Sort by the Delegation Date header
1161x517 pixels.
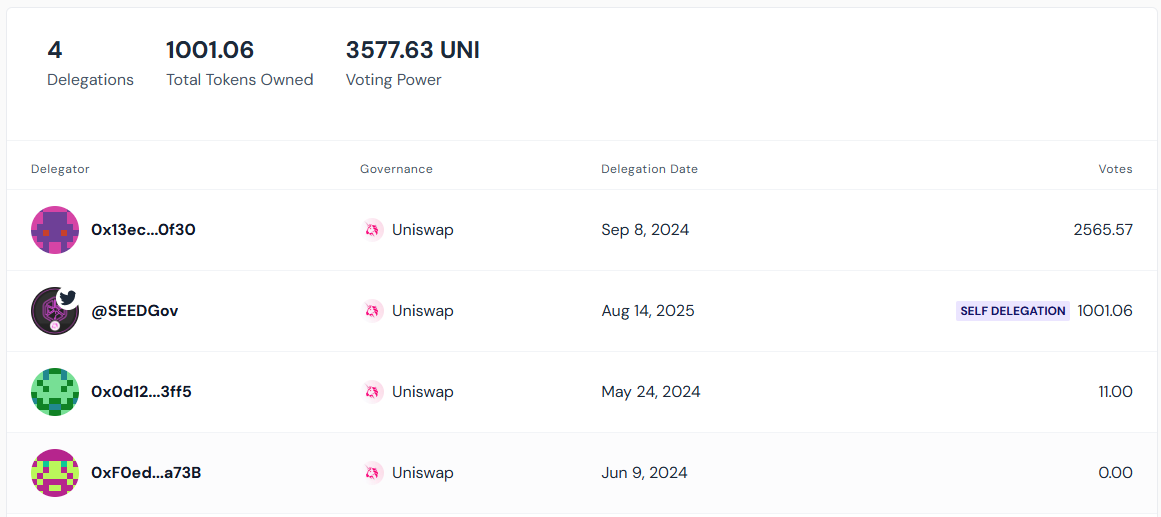click(x=649, y=169)
